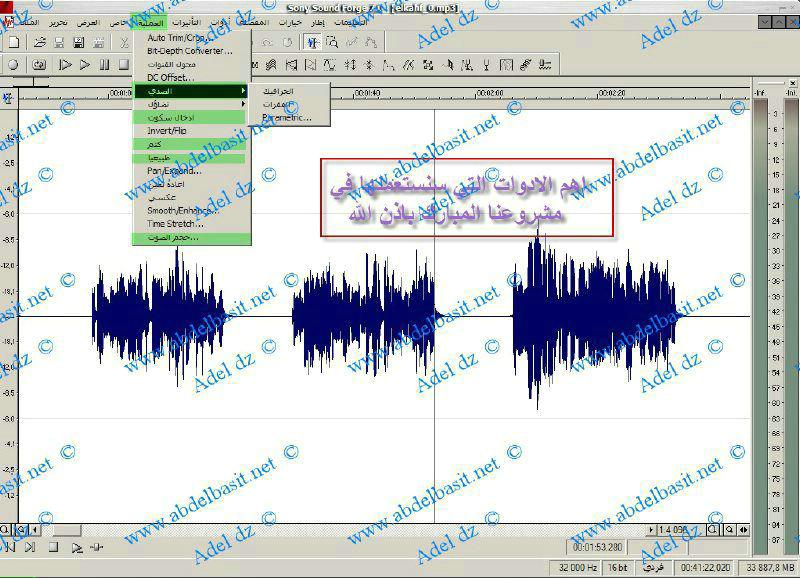Click the highlighted حجم الصوت menu entry
The image size is (800, 578).
coord(192,238)
